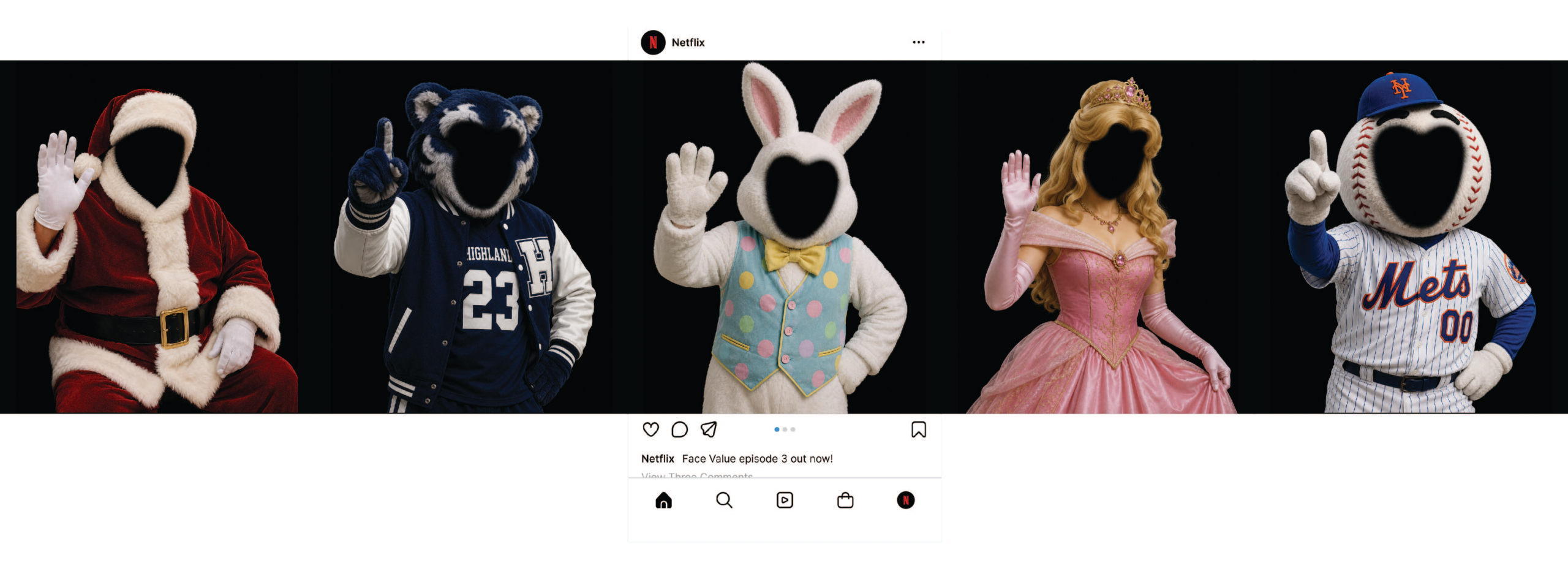Open the Search tab with magnifier icon
The width and height of the screenshot is (1568, 582).
pyautogui.click(x=724, y=501)
